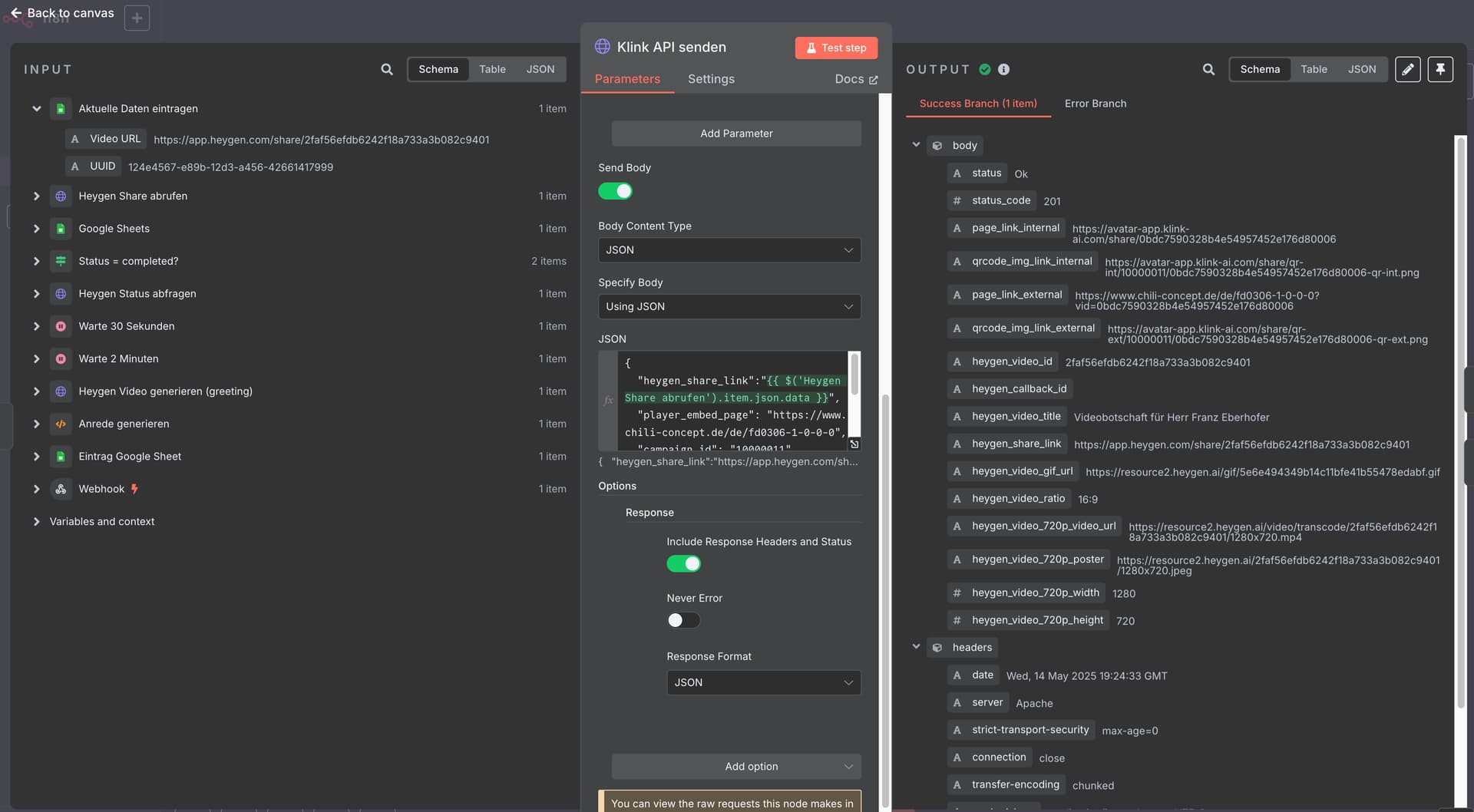
Task: Click the Eintrag Google Sheet icon
Action: tap(61, 457)
